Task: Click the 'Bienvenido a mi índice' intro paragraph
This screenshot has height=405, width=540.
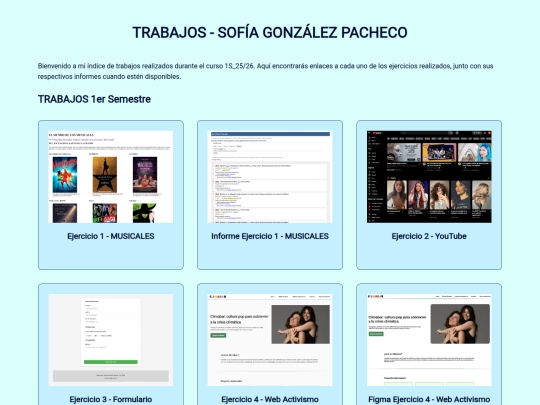Action: [x=265, y=71]
